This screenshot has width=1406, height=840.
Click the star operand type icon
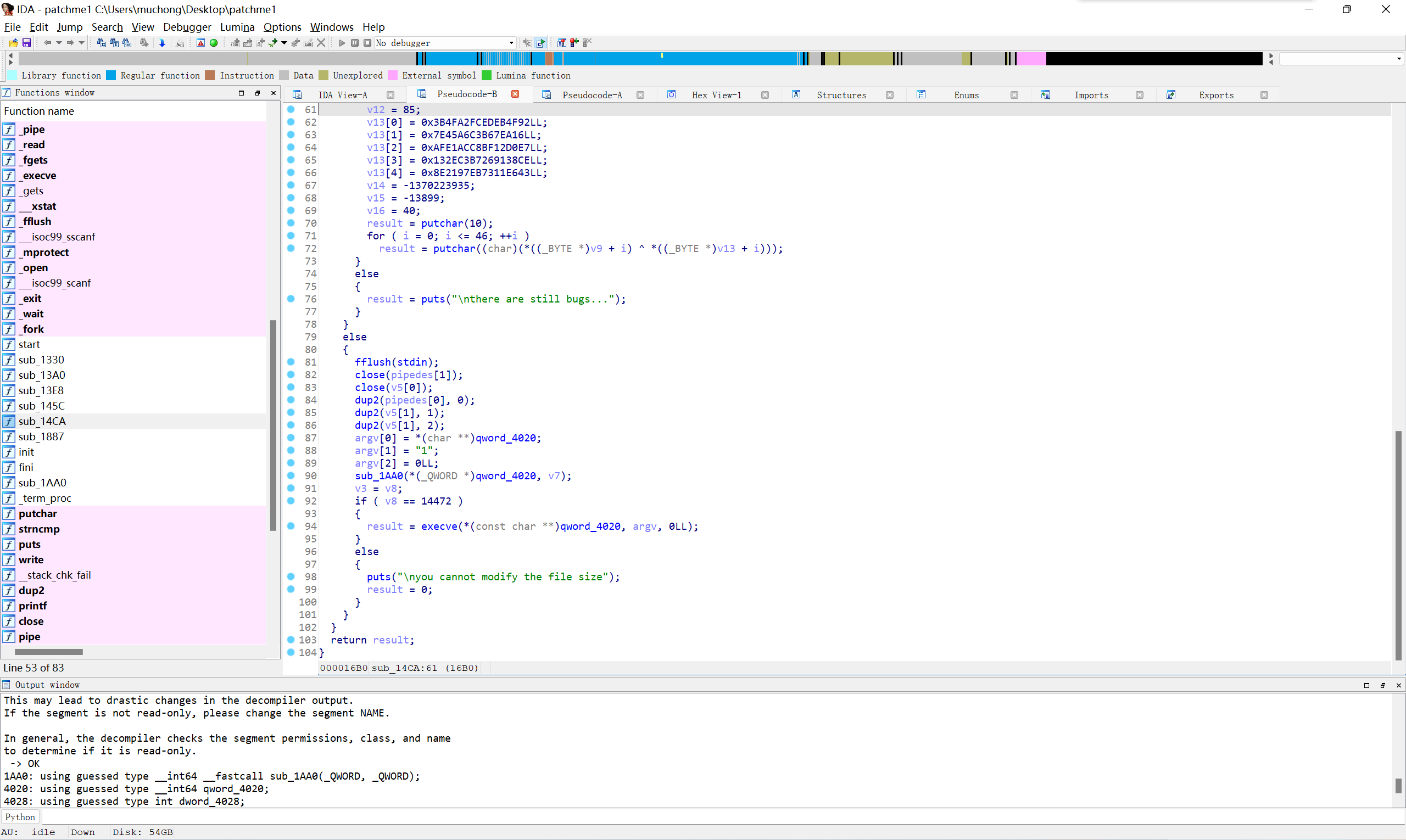(x=295, y=43)
